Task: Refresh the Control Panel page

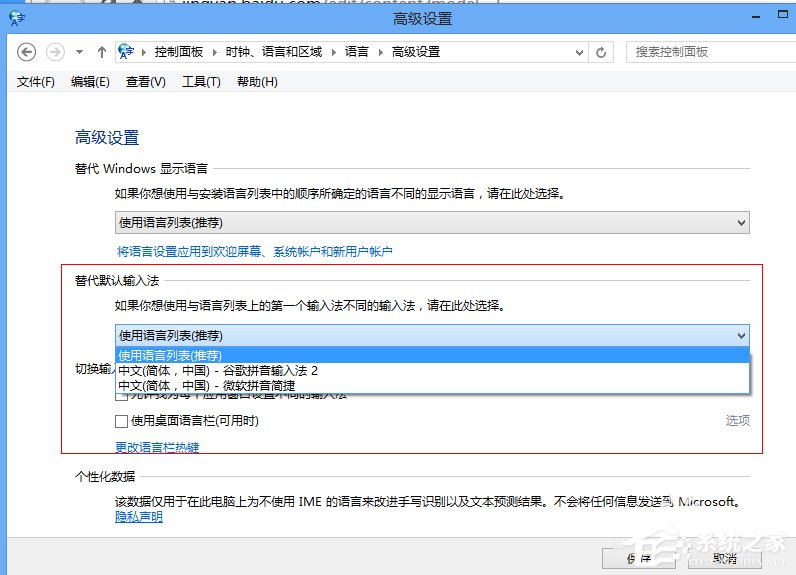Action: point(601,52)
